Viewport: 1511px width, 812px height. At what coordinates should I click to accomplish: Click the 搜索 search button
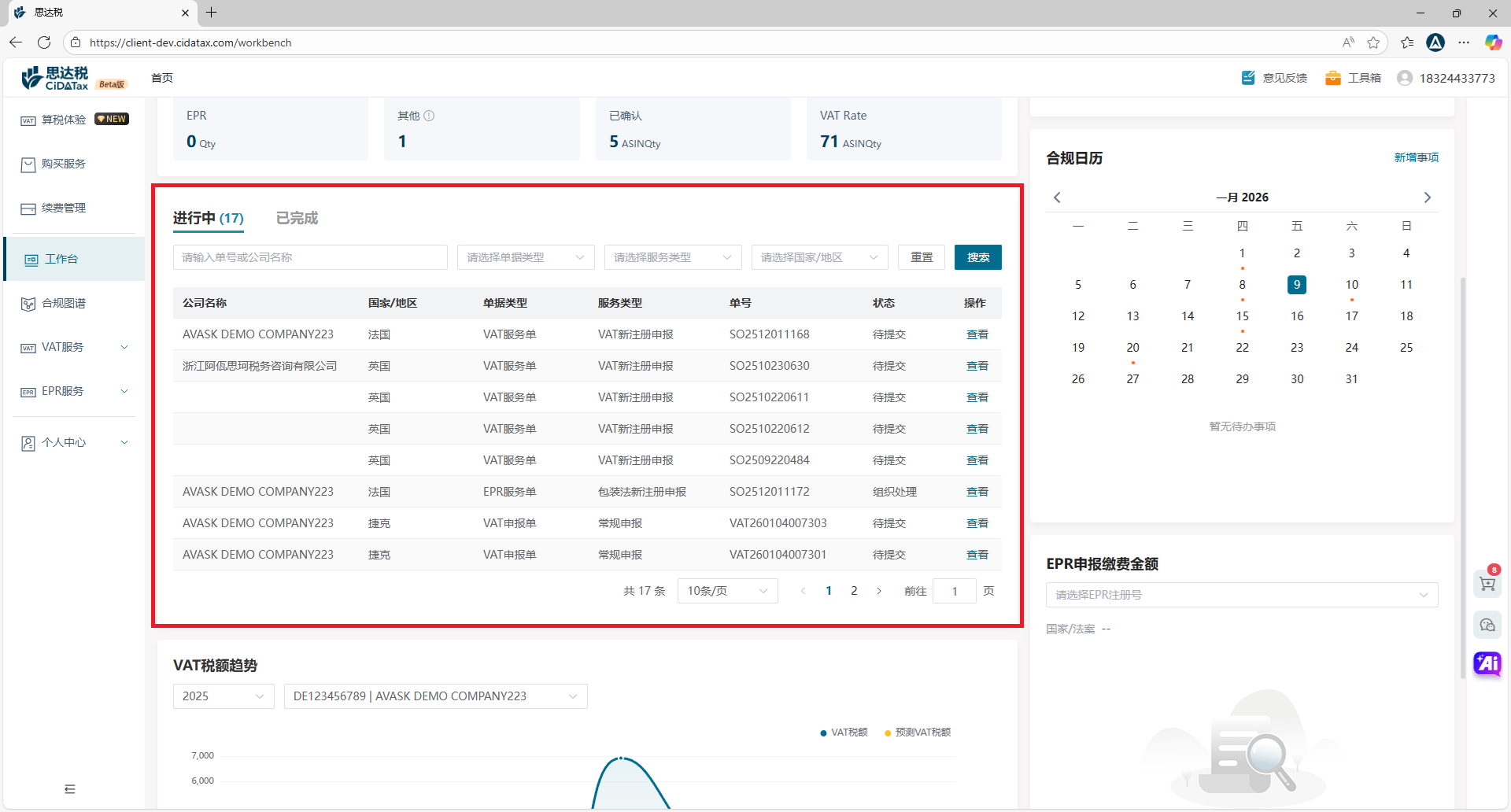coord(977,257)
